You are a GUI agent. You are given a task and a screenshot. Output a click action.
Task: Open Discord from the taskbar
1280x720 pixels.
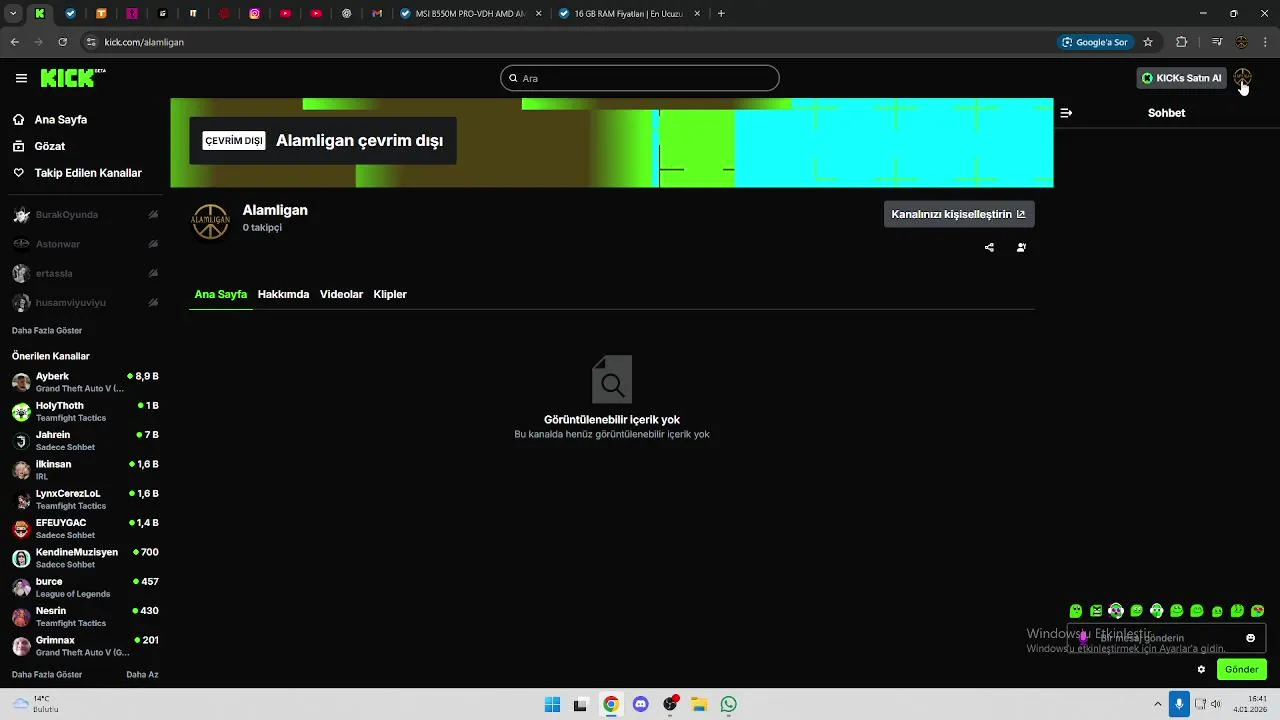tap(641, 704)
